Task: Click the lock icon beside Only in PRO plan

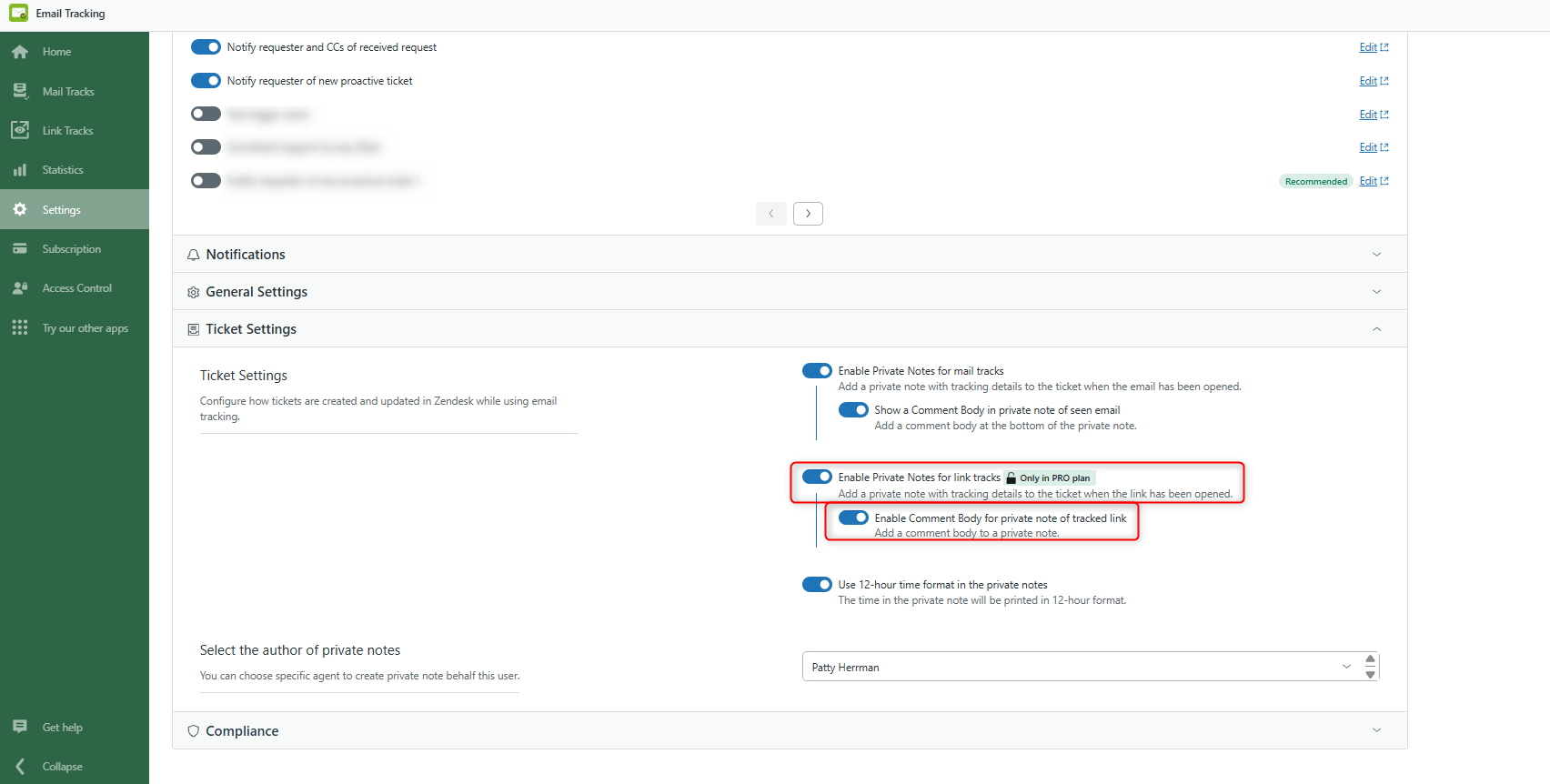Action: coord(1011,477)
